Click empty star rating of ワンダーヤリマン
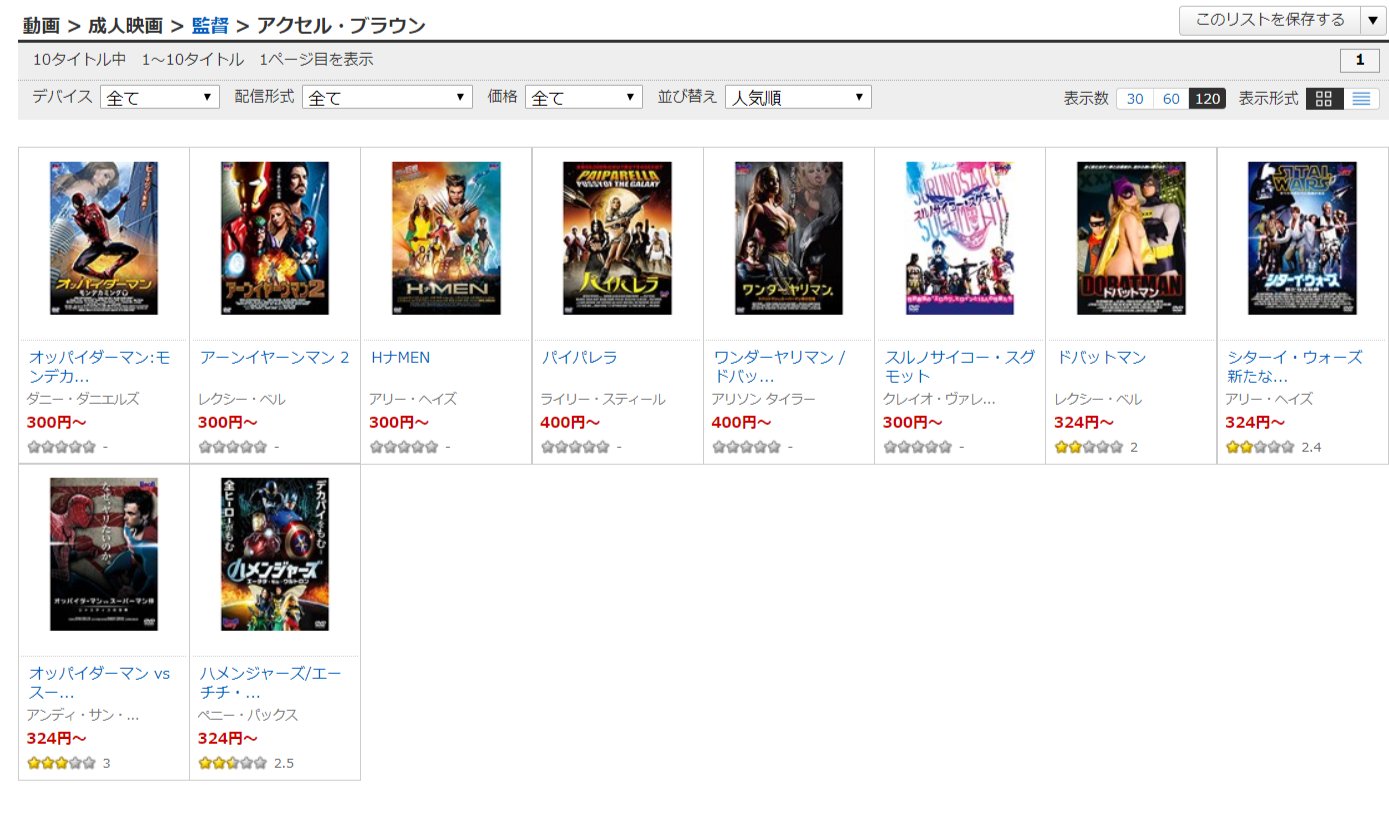This screenshot has width=1389, height=814. coord(745,447)
